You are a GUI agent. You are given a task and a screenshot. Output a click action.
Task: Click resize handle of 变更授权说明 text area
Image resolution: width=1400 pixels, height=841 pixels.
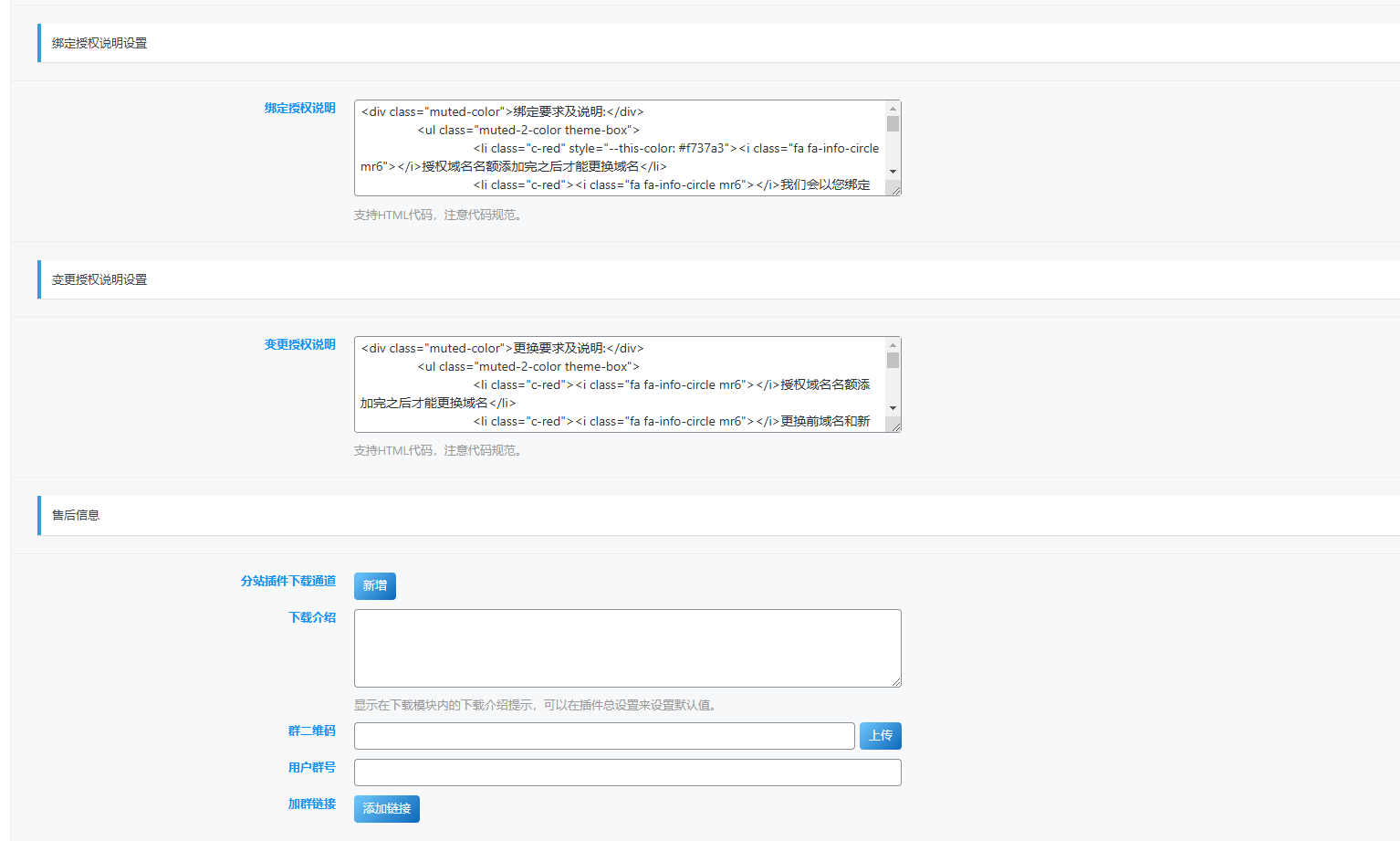[895, 426]
